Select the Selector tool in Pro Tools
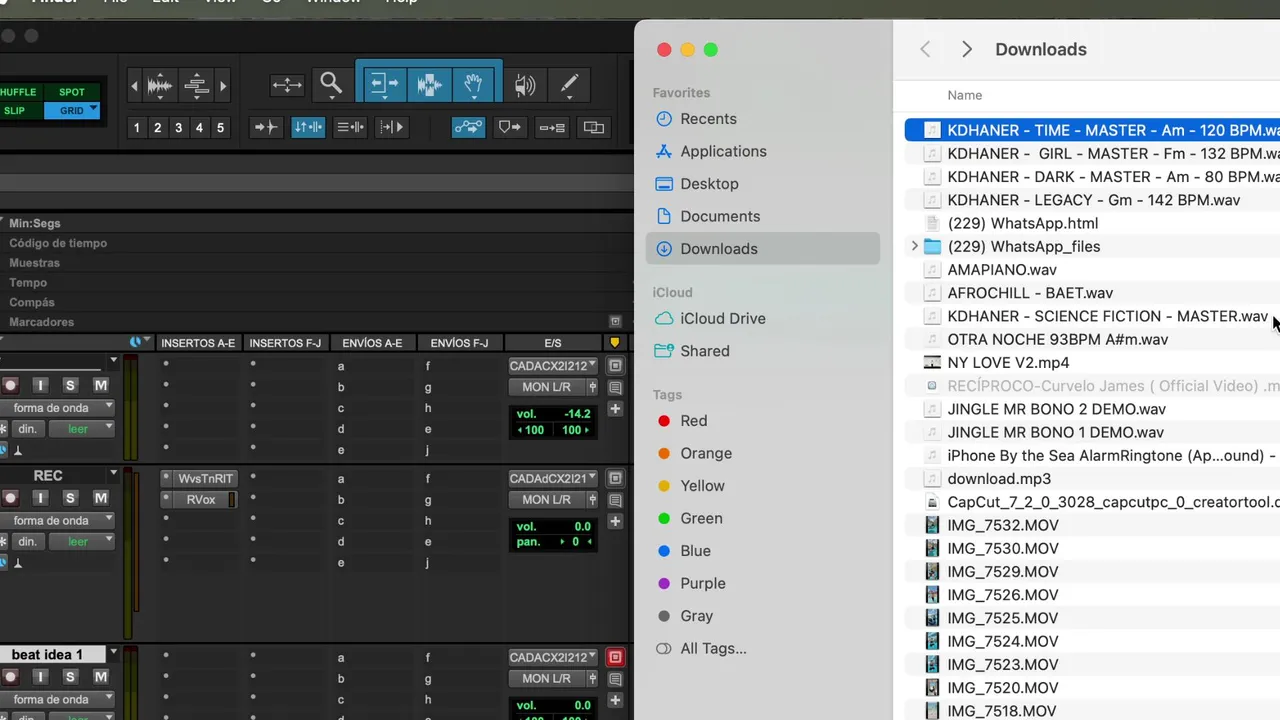Screen dimensions: 1280x720 pos(429,85)
